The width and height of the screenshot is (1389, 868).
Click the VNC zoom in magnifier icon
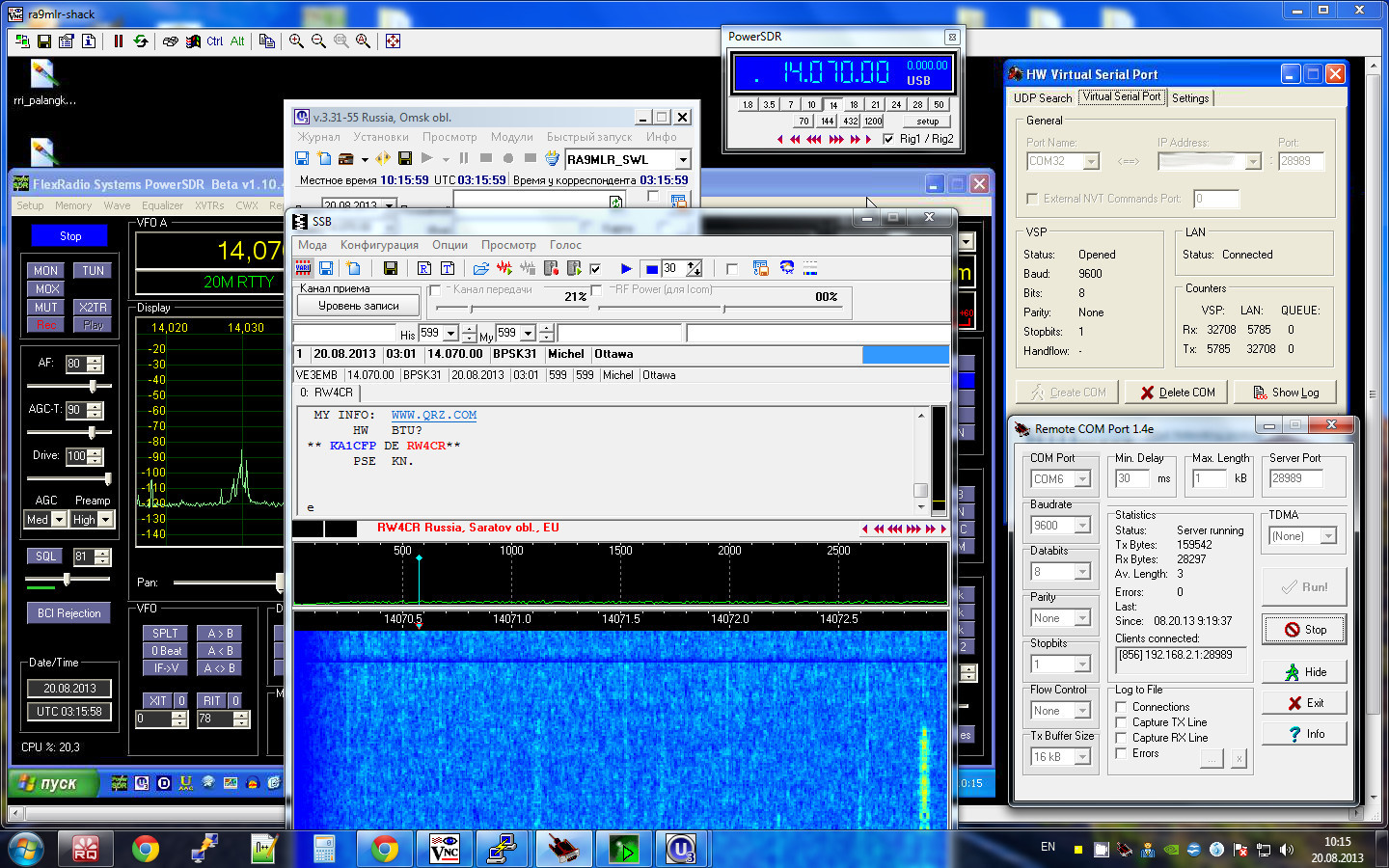pyautogui.click(x=296, y=41)
